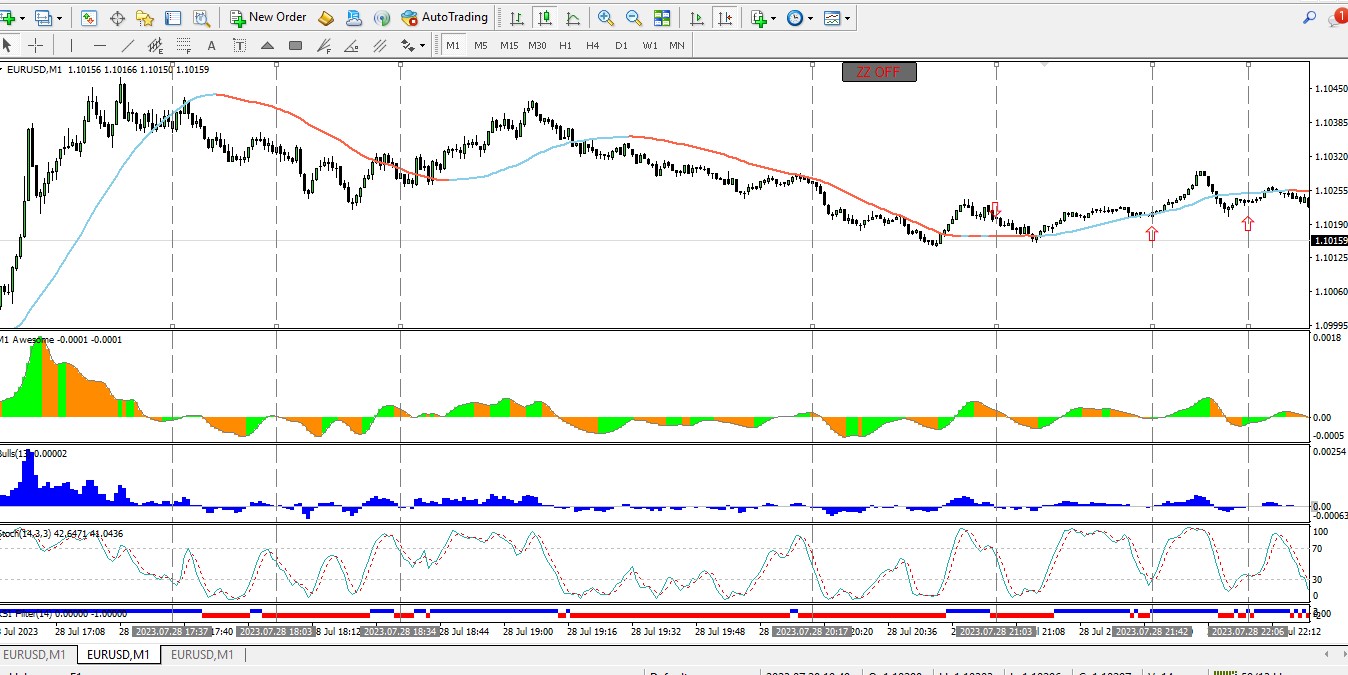This screenshot has width=1348, height=675.
Task: Select the M15 timeframe
Action: 509,45
